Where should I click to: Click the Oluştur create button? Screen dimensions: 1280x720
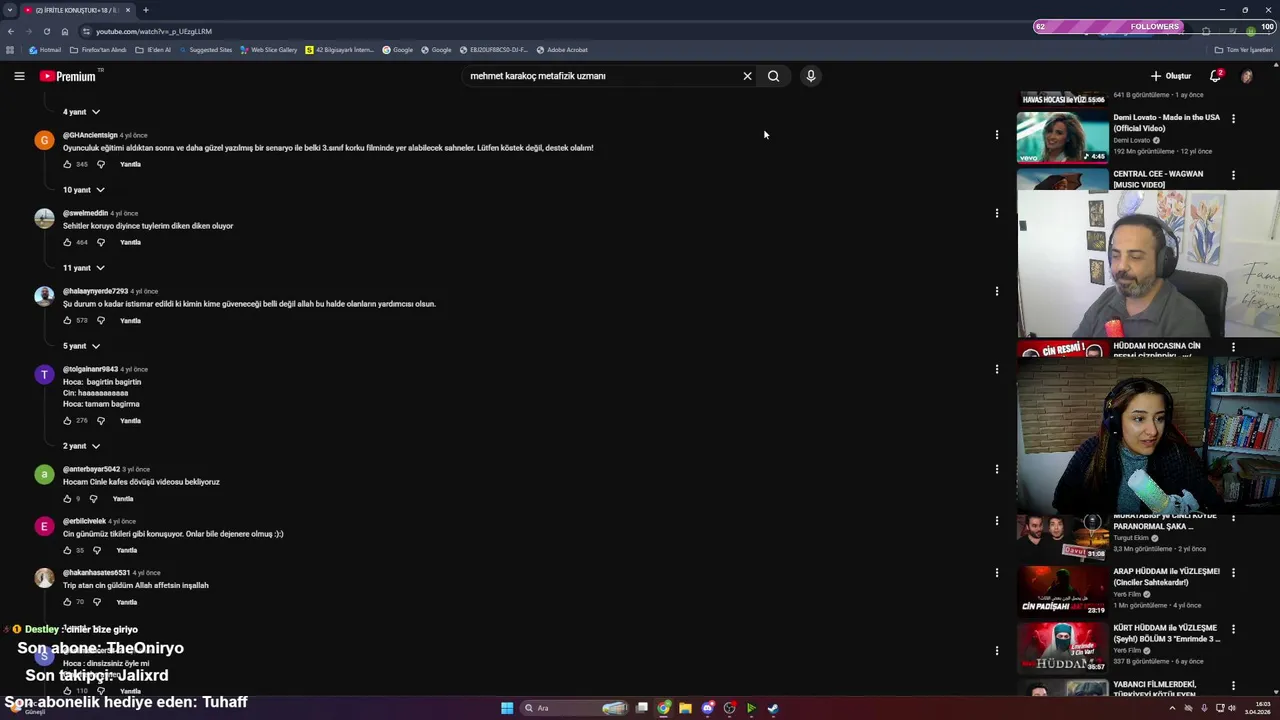pos(1171,76)
